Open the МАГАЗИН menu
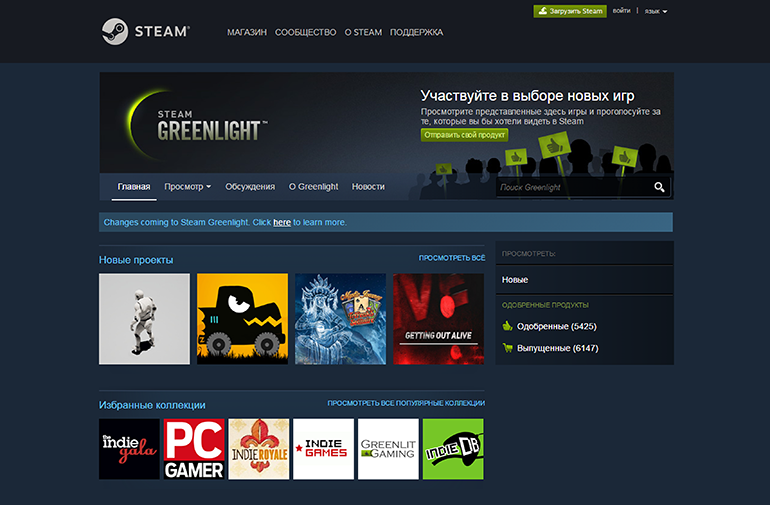770x505 pixels. pyautogui.click(x=247, y=32)
